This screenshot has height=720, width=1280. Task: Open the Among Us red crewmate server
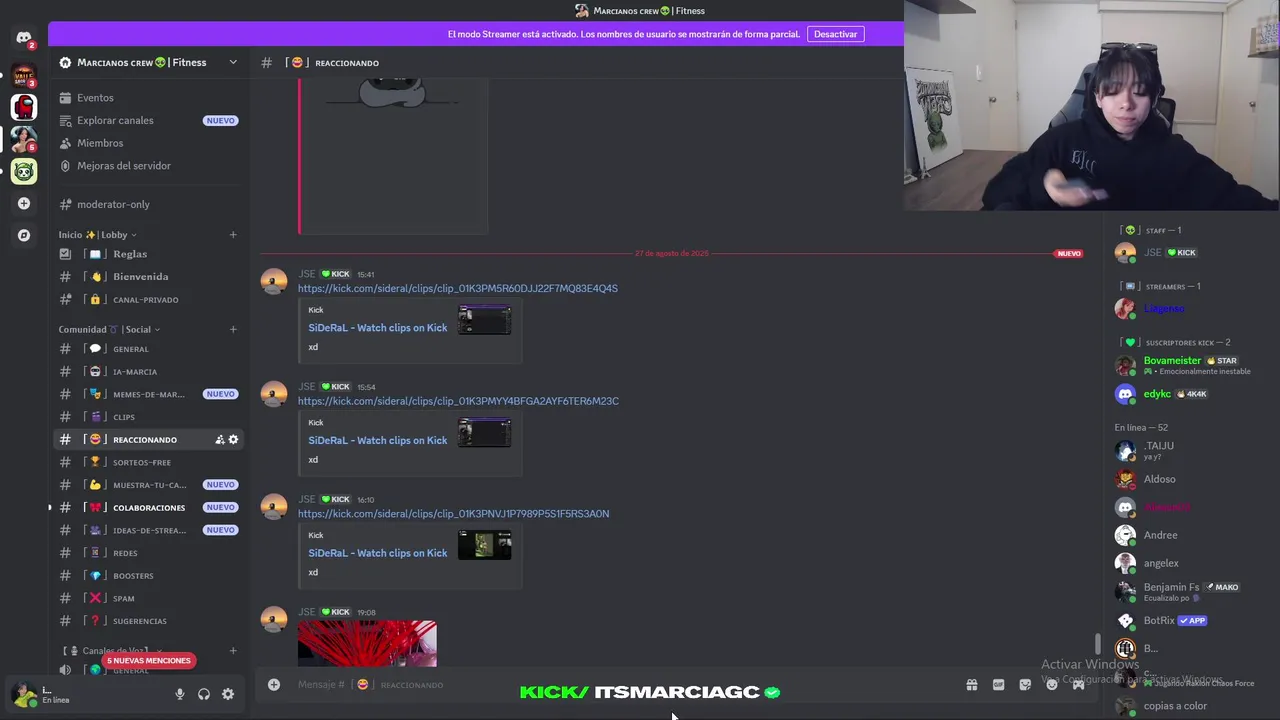coord(24,106)
